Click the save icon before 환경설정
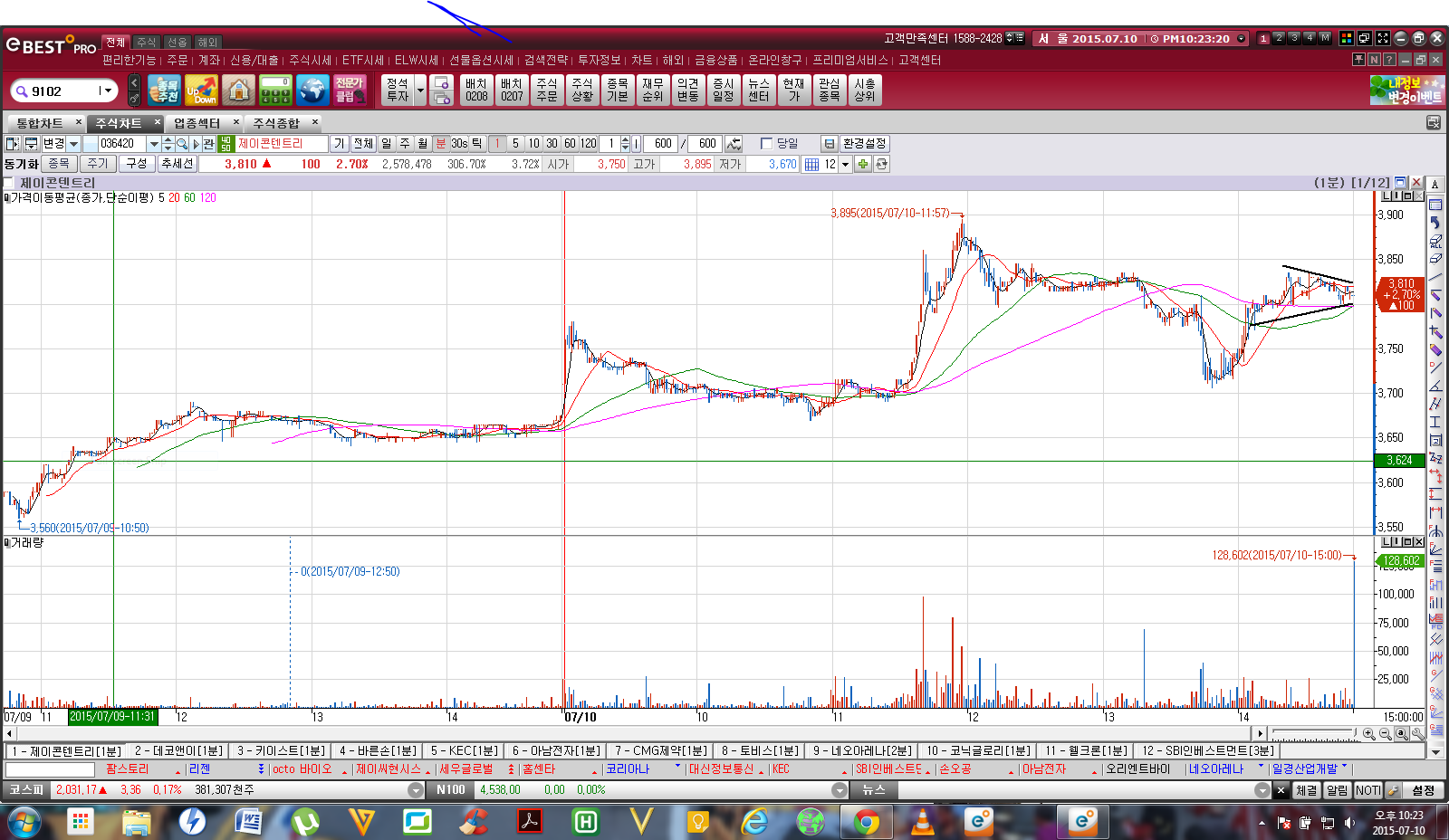The height and width of the screenshot is (840, 1449). point(829,144)
